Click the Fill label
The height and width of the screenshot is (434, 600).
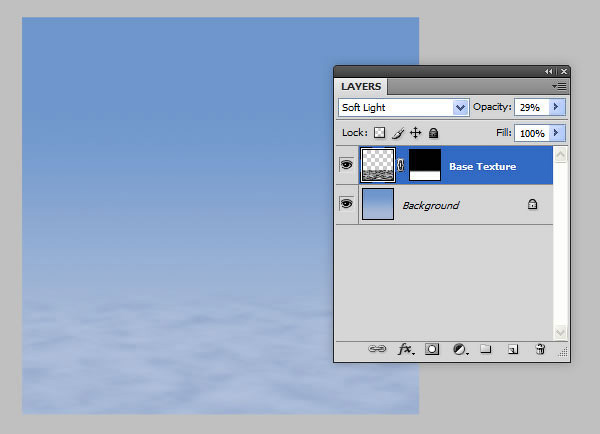tap(504, 132)
